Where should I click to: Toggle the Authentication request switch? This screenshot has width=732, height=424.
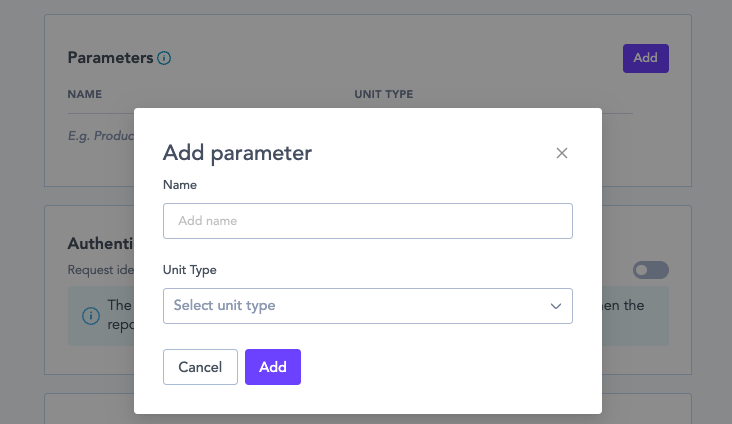[650, 270]
